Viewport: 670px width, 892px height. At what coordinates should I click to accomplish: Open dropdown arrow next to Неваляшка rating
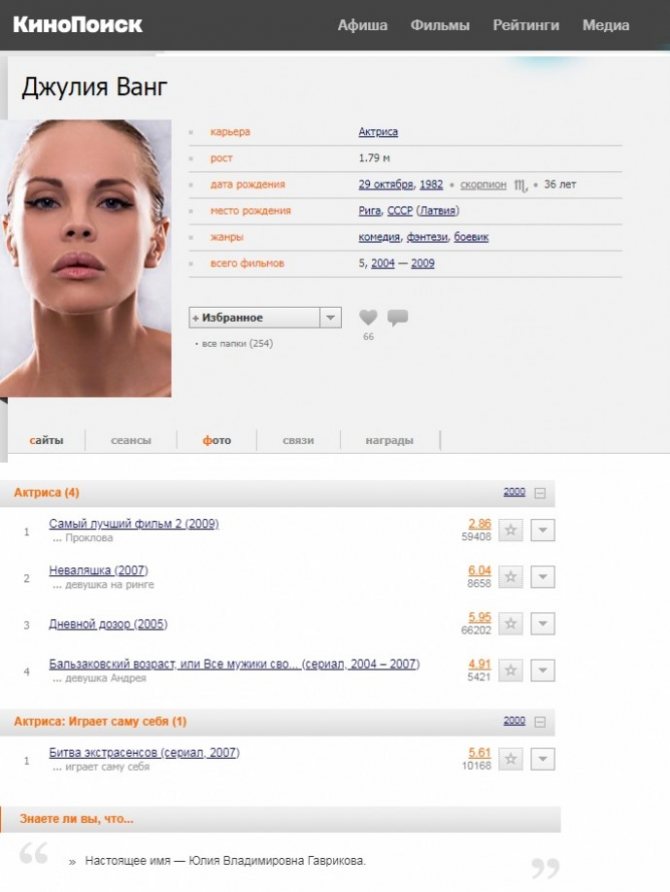(x=542, y=577)
